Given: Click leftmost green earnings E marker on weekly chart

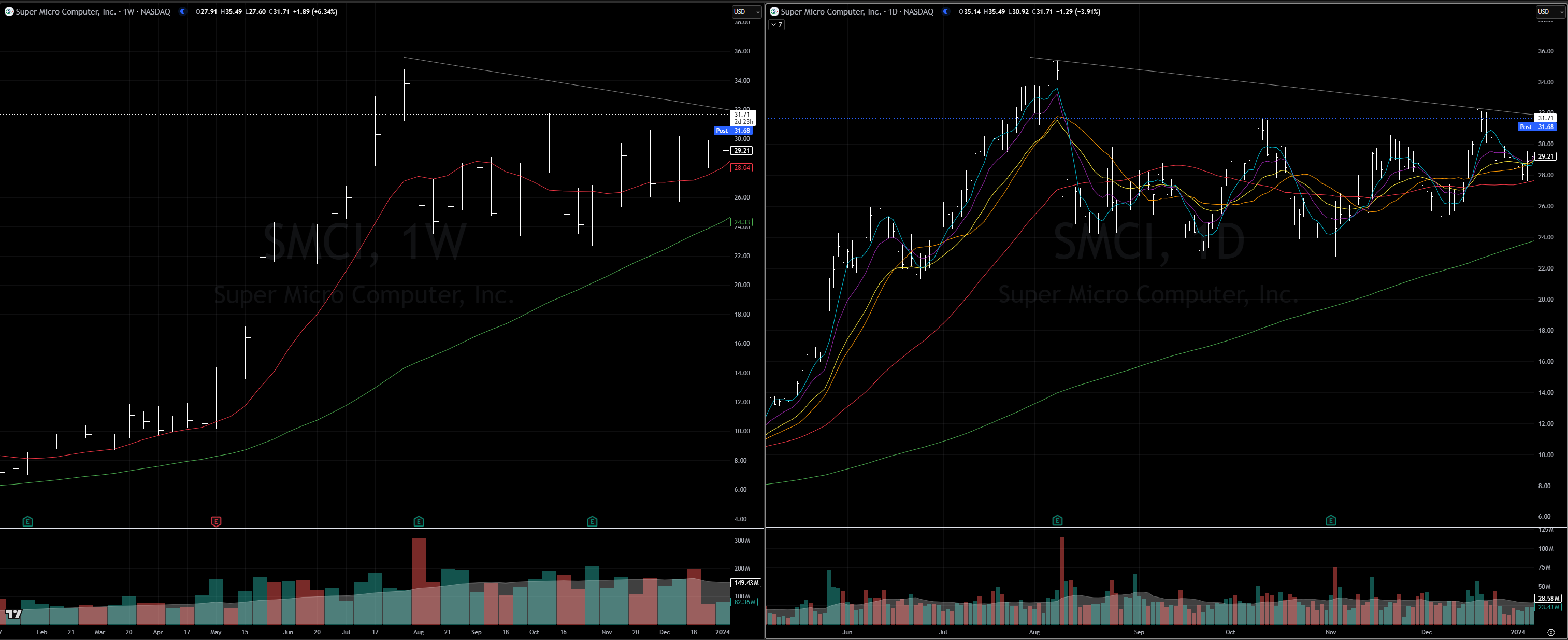Looking at the screenshot, I should pyautogui.click(x=27, y=521).
